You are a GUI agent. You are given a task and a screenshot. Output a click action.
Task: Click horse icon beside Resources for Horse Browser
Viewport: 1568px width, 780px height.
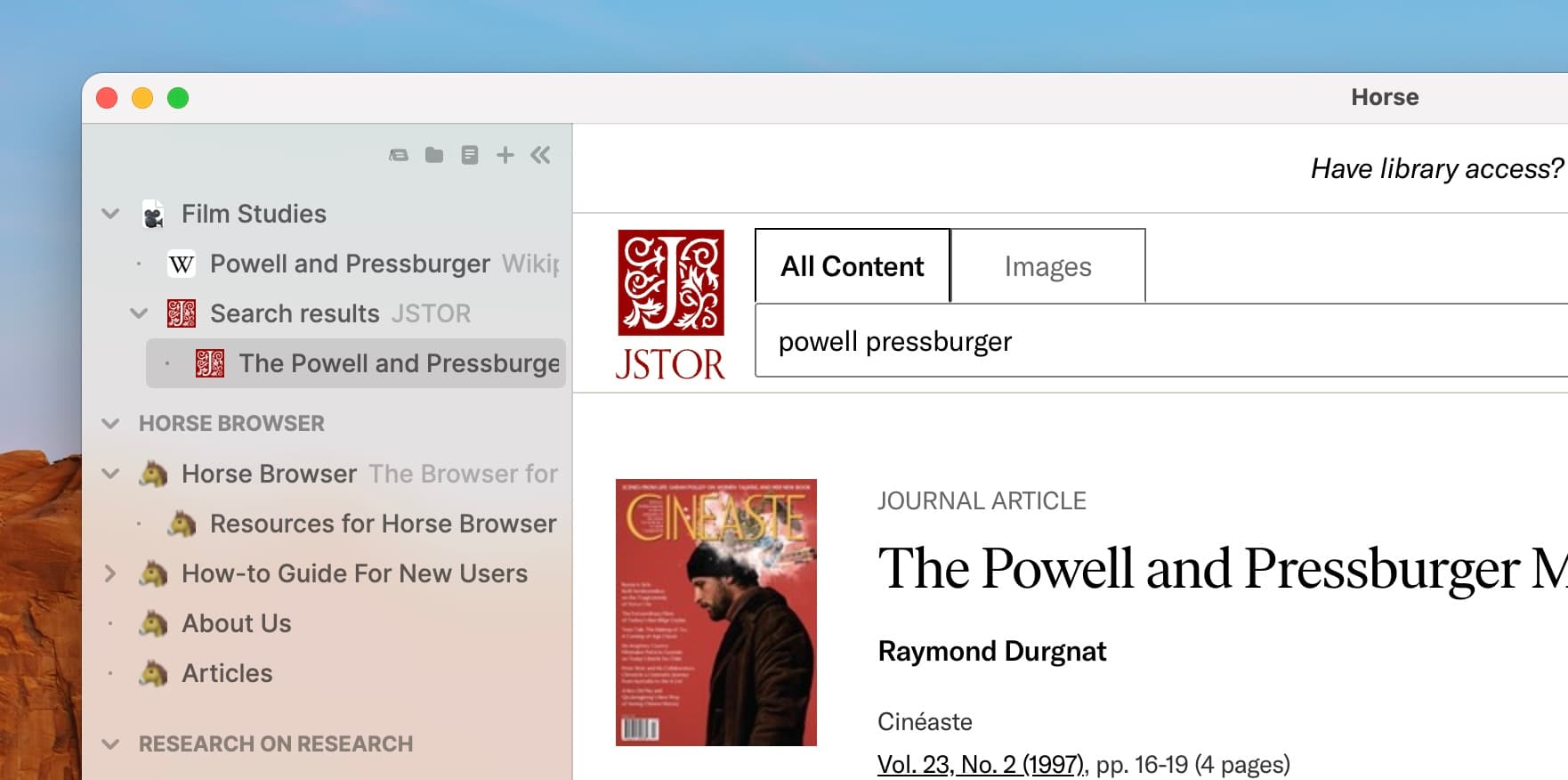(x=182, y=524)
